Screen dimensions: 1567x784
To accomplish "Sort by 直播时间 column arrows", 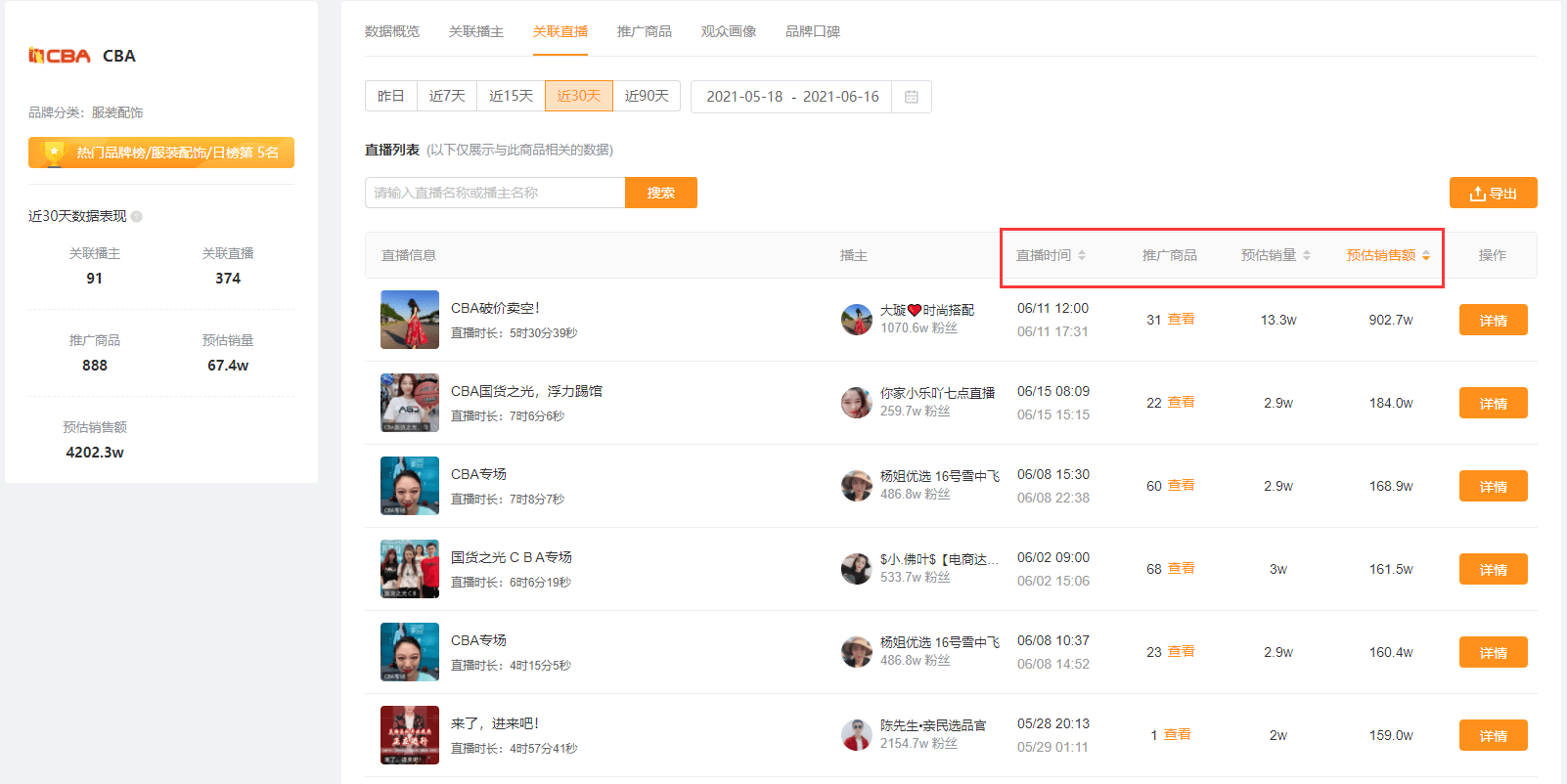I will pos(1082,255).
